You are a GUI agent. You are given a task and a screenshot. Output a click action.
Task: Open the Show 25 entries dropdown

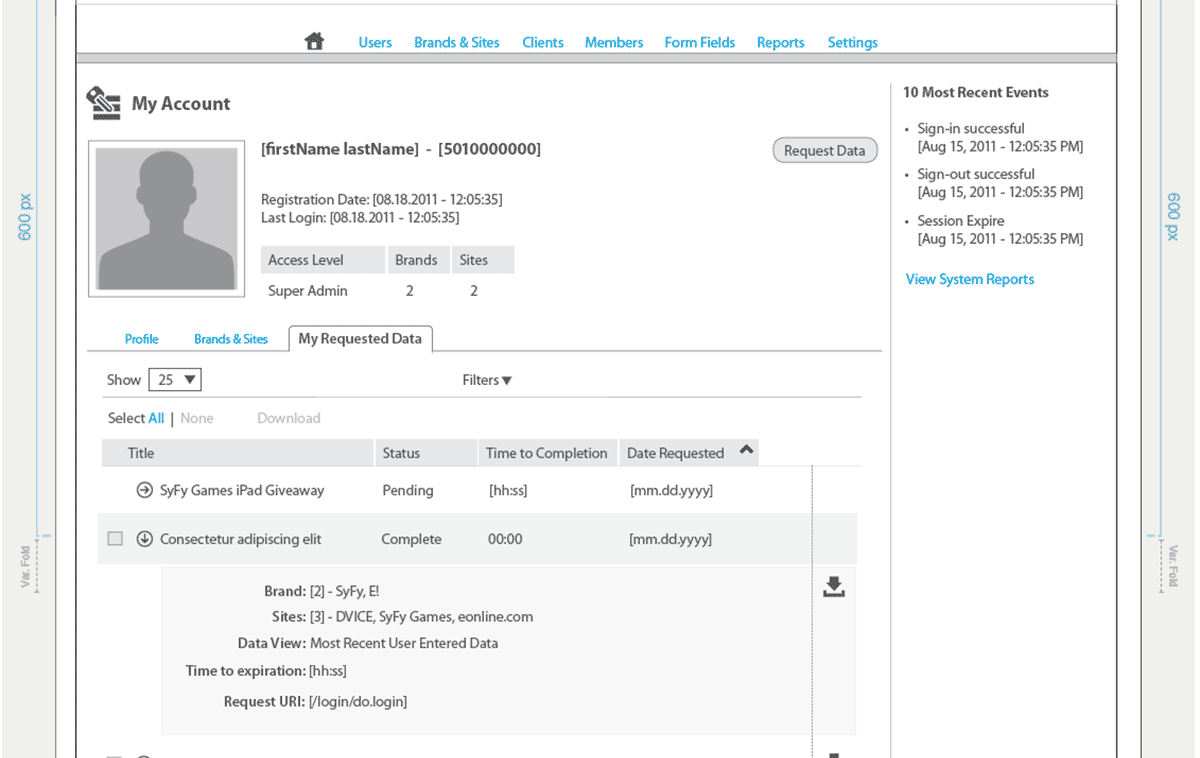click(x=175, y=380)
